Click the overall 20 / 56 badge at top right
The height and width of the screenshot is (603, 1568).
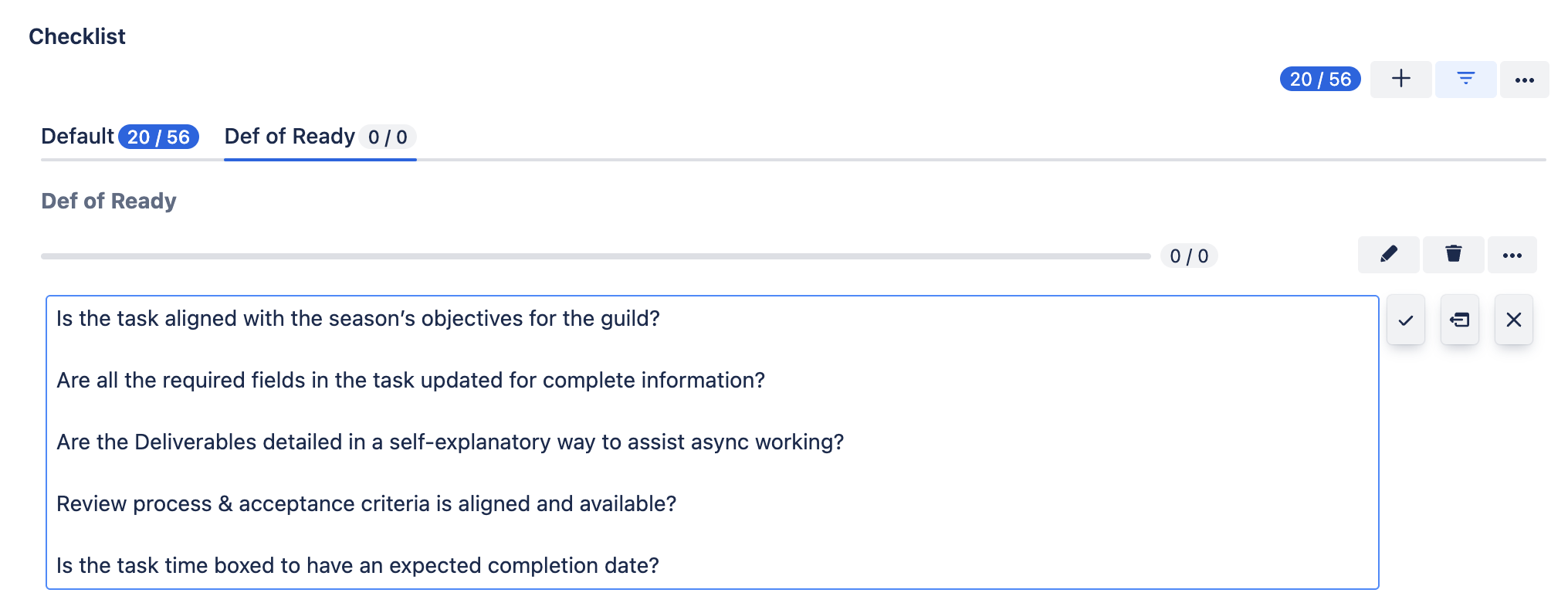(x=1320, y=80)
